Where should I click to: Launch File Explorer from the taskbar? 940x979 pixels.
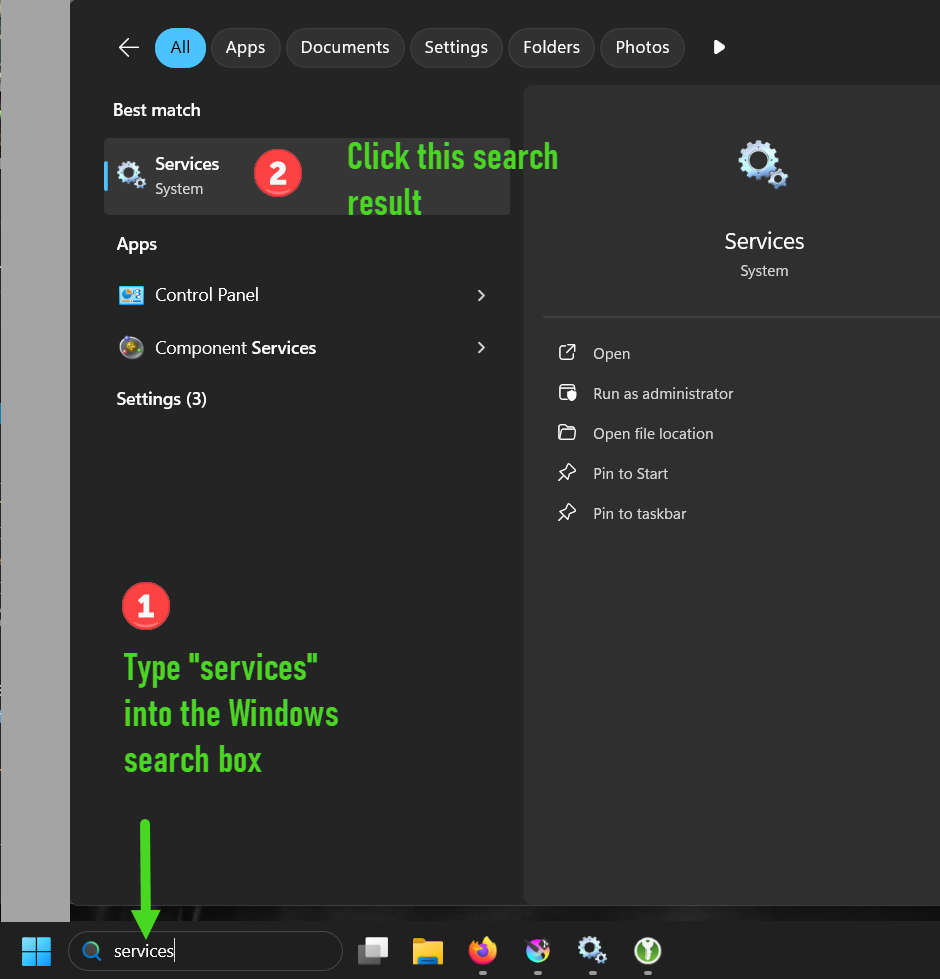(x=428, y=950)
